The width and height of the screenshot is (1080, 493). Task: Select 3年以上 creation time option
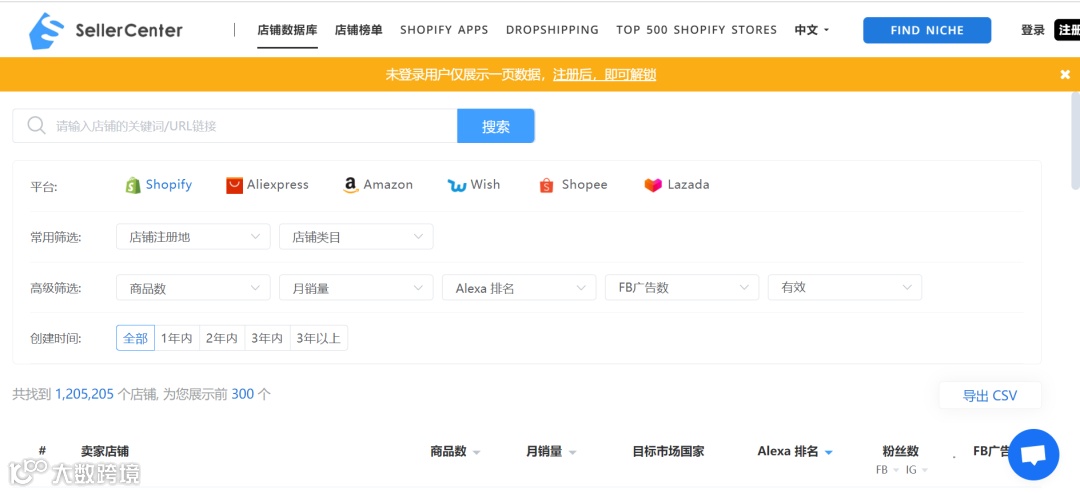pyautogui.click(x=318, y=338)
